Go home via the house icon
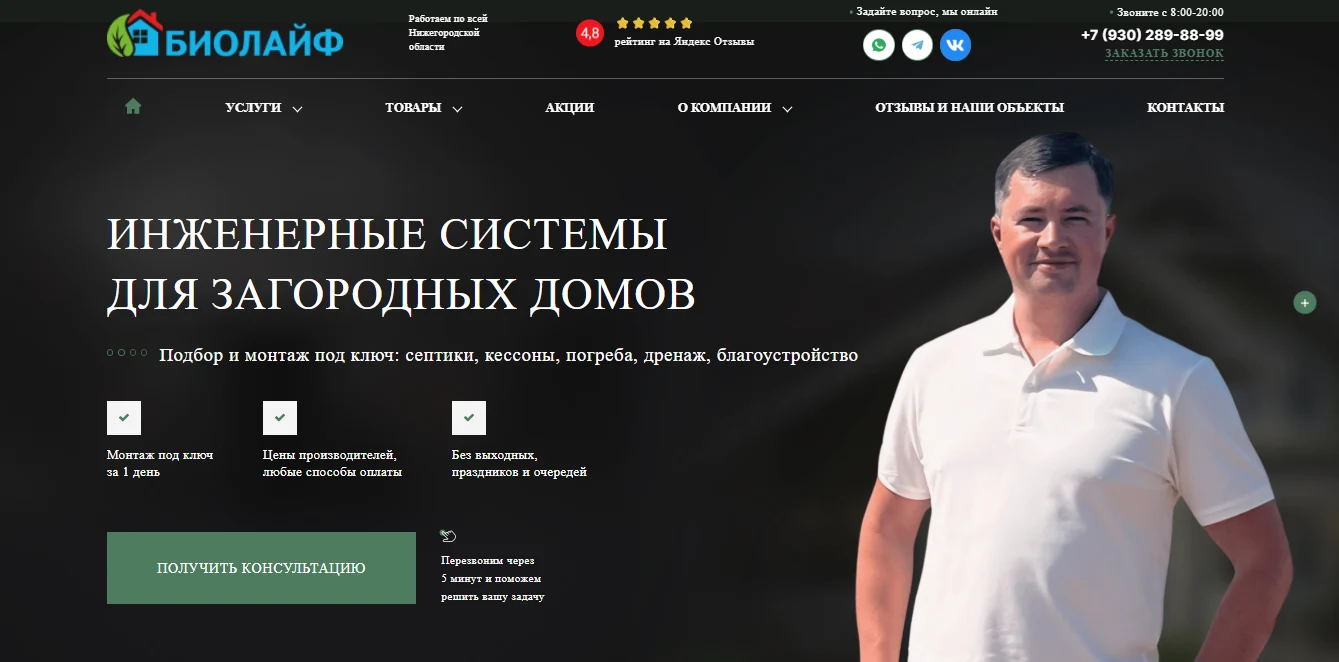Viewport: 1339px width, 662px height. 133,106
